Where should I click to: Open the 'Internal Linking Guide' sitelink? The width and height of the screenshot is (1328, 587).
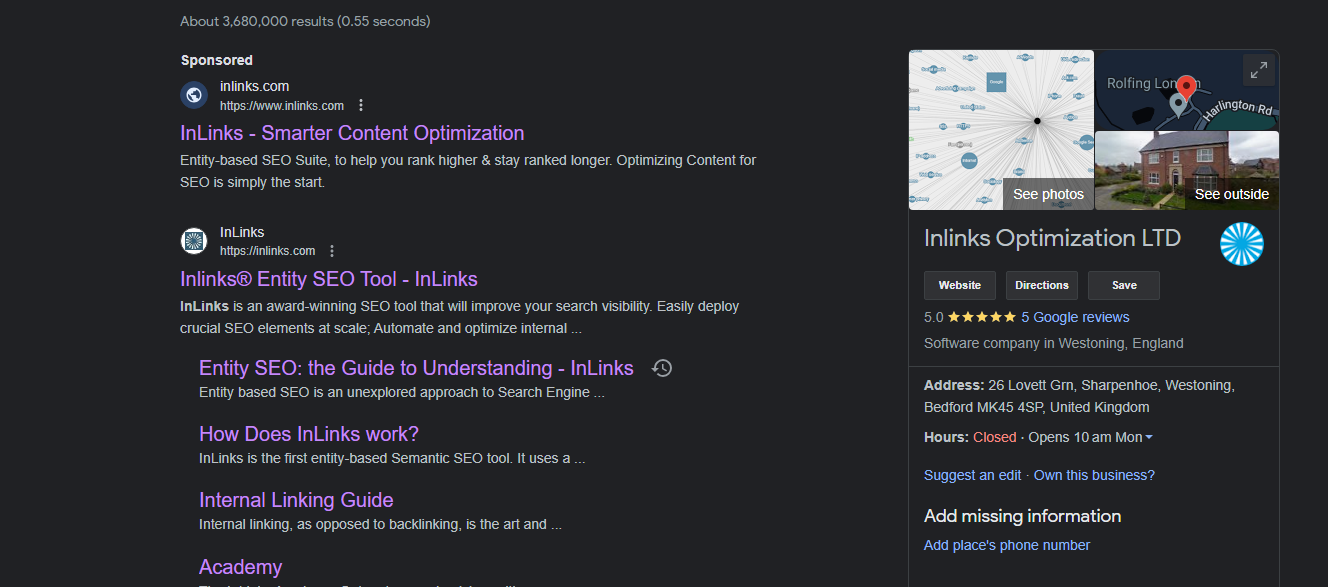pyautogui.click(x=296, y=500)
